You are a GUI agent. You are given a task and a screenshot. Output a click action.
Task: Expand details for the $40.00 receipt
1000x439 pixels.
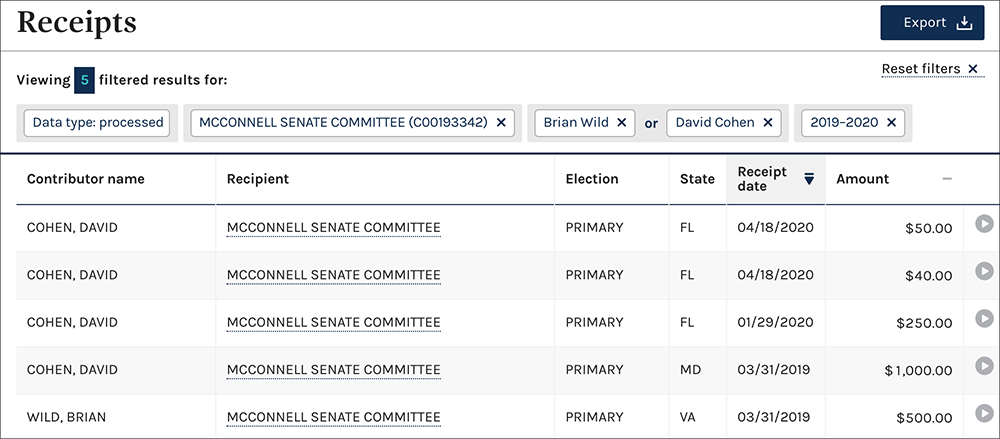pos(984,273)
